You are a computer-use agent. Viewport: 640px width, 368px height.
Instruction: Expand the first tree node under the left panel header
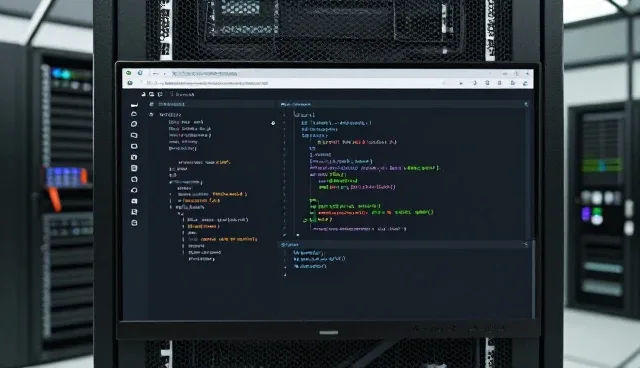click(x=151, y=115)
